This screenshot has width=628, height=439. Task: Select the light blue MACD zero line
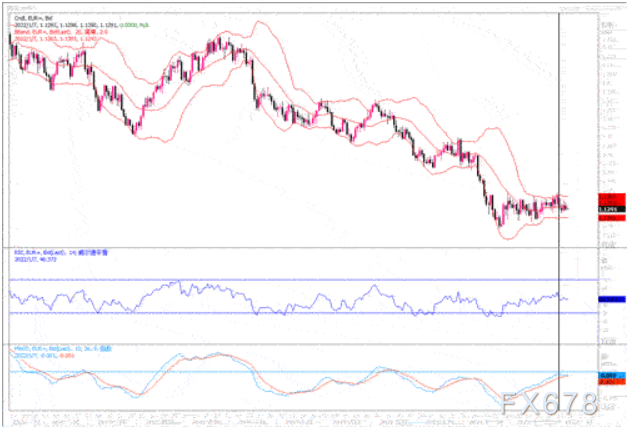pyautogui.click(x=300, y=372)
